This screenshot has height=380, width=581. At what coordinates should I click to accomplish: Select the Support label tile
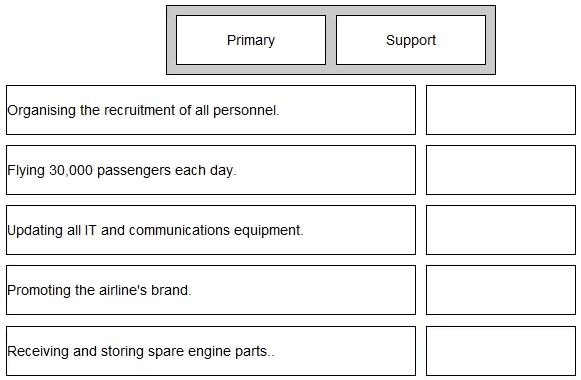coord(411,40)
